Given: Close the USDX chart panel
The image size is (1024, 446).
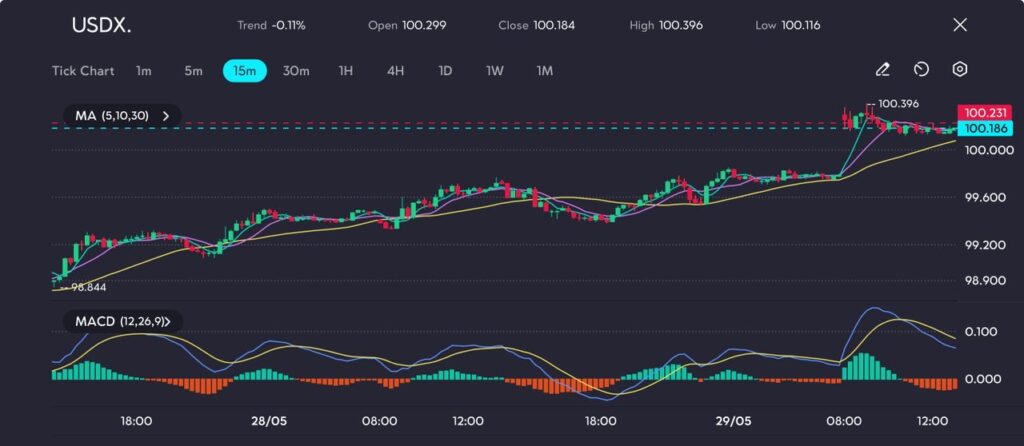Looking at the screenshot, I should point(960,25).
